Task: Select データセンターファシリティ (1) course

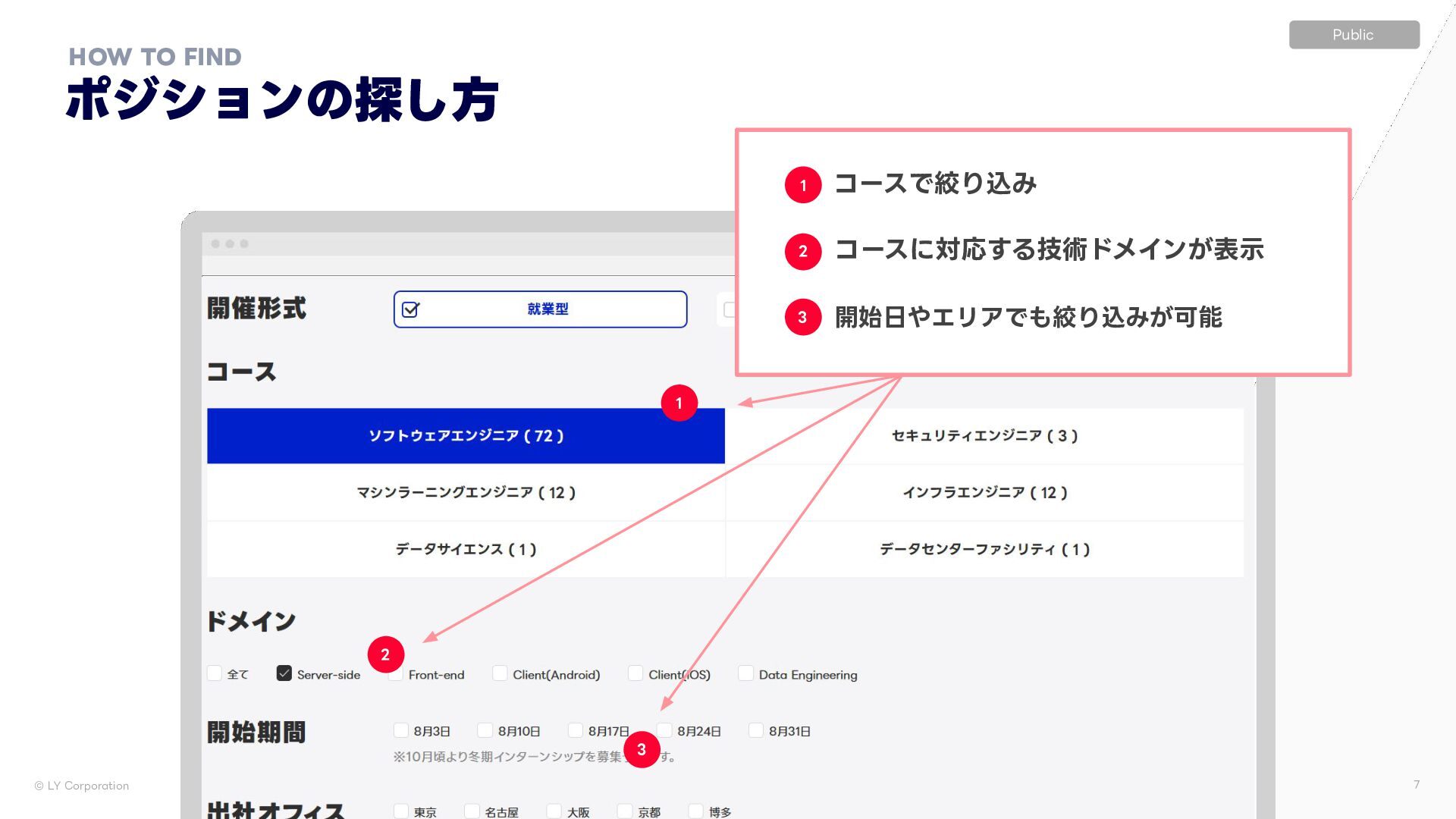Action: tap(984, 549)
